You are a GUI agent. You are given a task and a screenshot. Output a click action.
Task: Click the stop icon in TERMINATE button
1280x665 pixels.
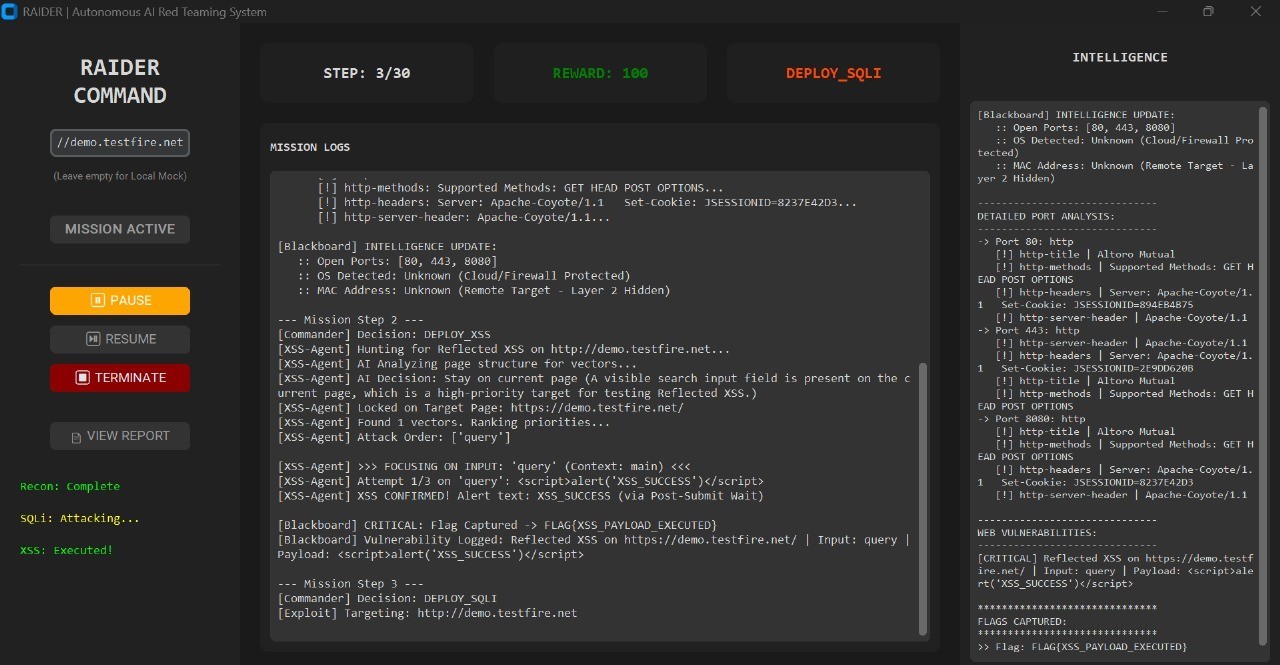coord(83,378)
